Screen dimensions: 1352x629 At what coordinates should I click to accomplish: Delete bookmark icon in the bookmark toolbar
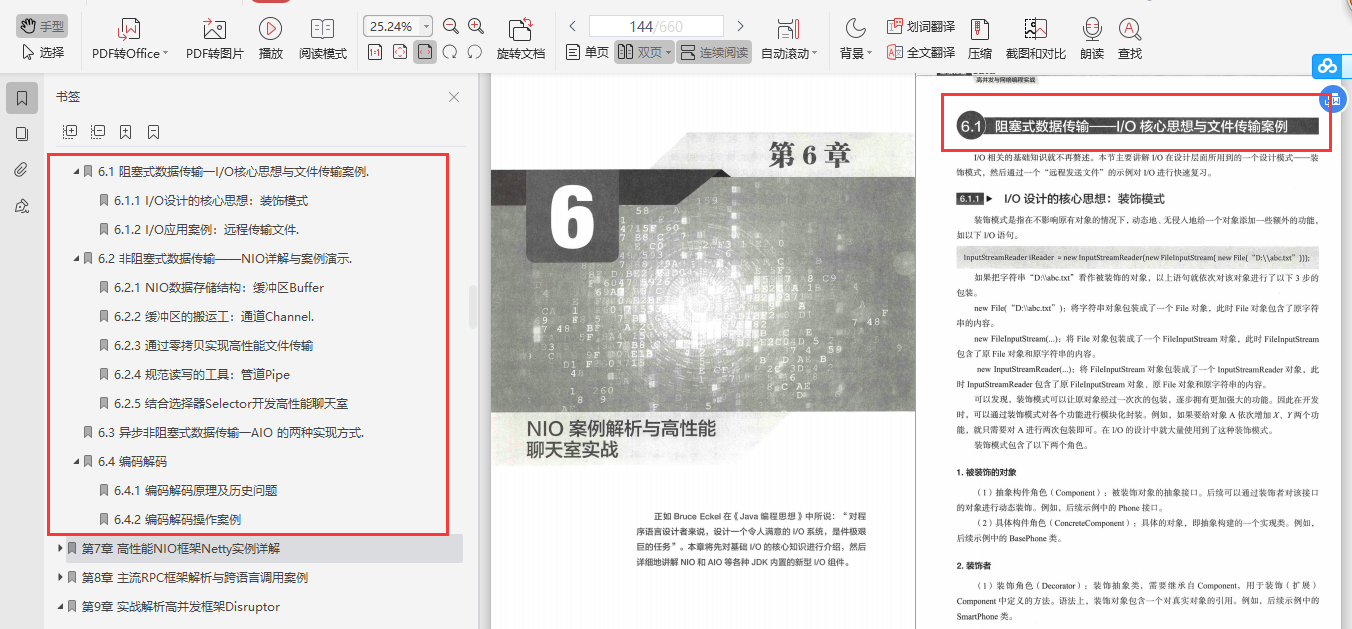154,131
